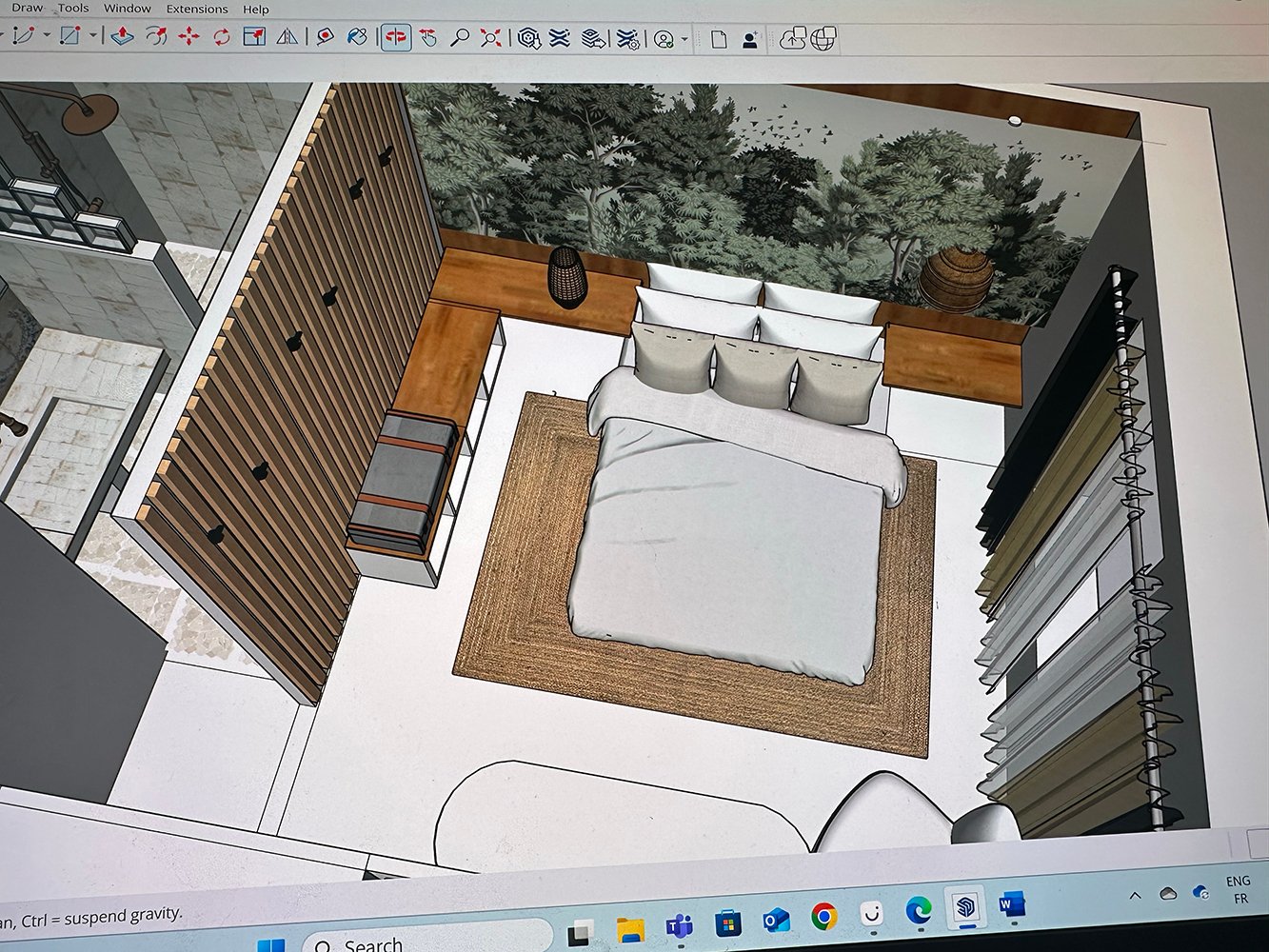Open the Extensions menu
The image size is (1269, 952).
(196, 10)
